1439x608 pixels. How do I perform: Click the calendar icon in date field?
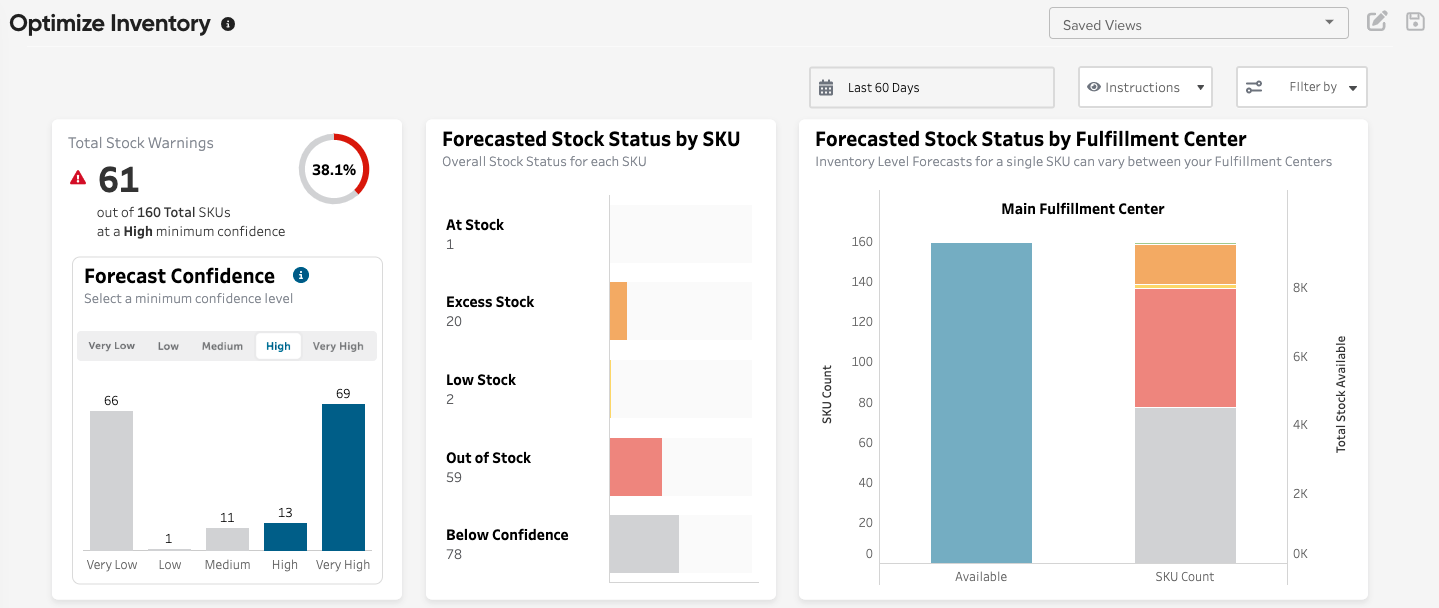click(x=826, y=88)
